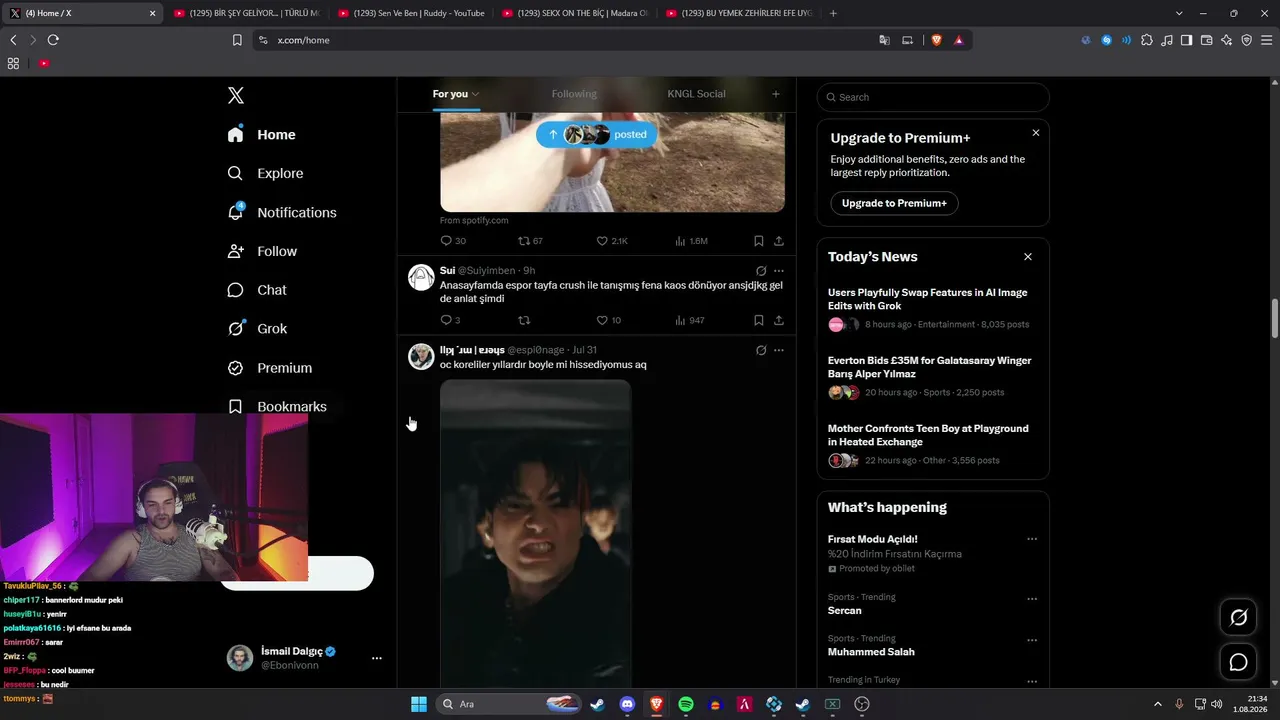This screenshot has width=1280, height=720.
Task: Switch to the Following tab
Action: pyautogui.click(x=574, y=94)
